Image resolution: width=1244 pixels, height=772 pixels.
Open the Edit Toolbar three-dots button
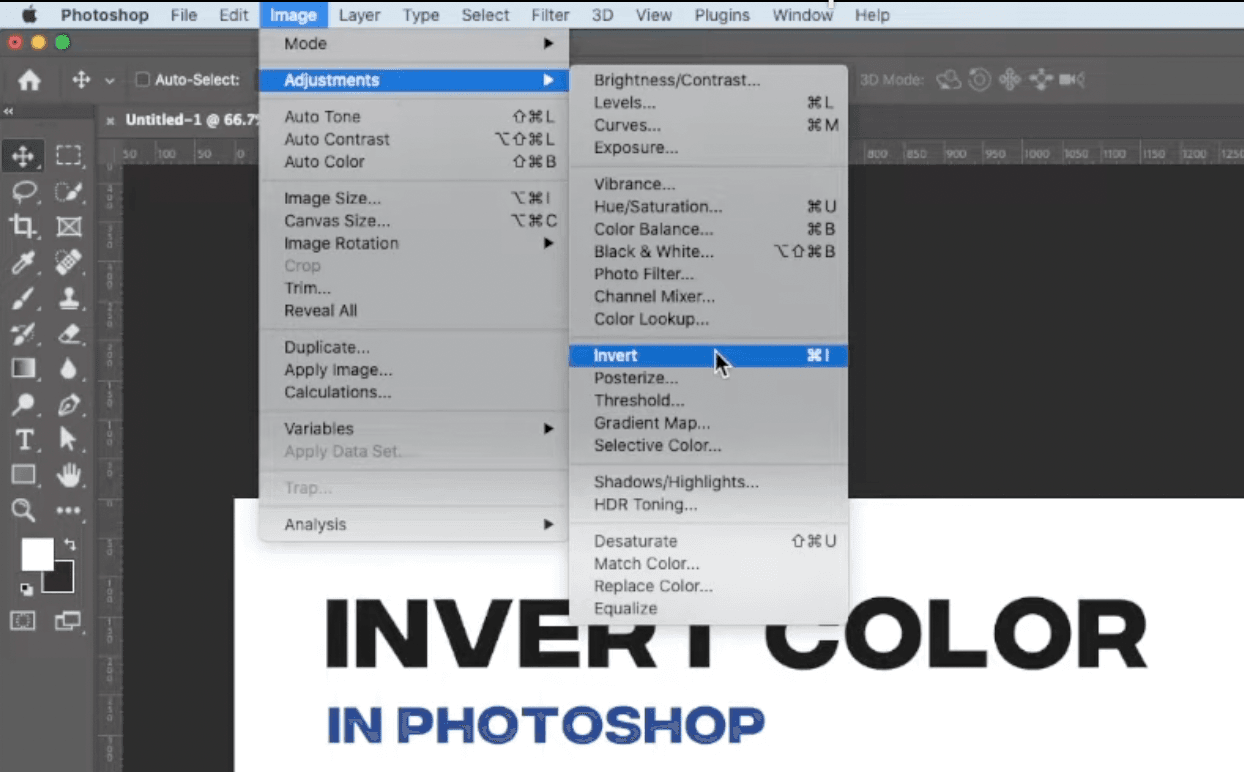point(68,511)
